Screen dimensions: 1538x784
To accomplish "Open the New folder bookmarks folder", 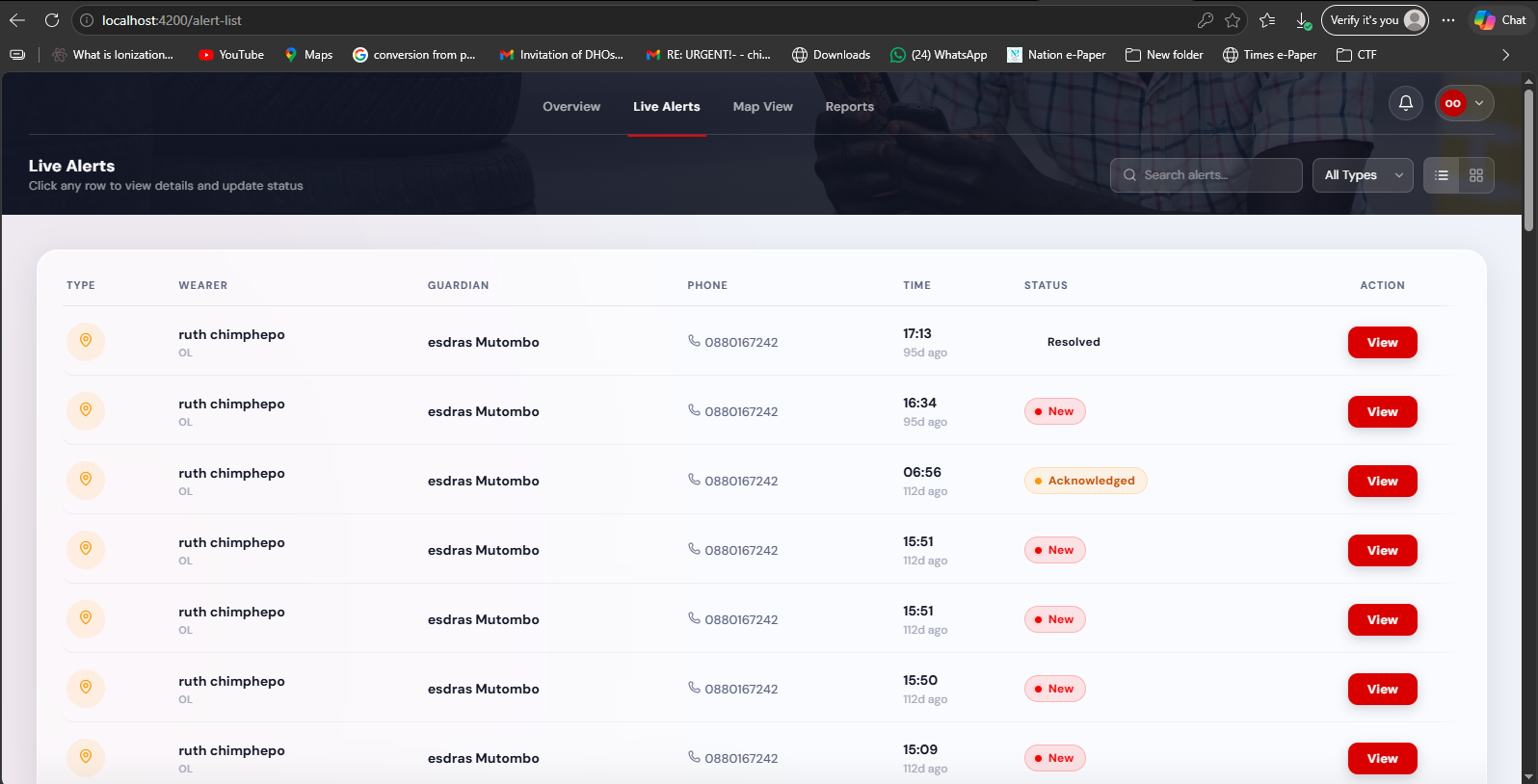I will point(1164,55).
